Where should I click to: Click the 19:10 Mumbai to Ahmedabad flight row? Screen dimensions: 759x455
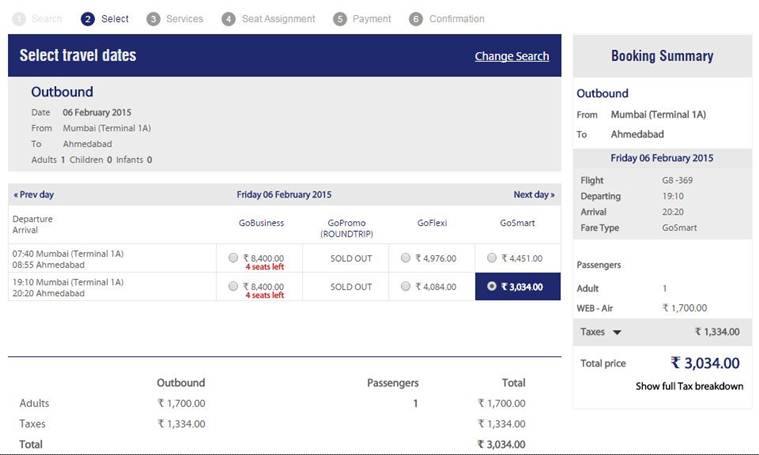[x=284, y=287]
